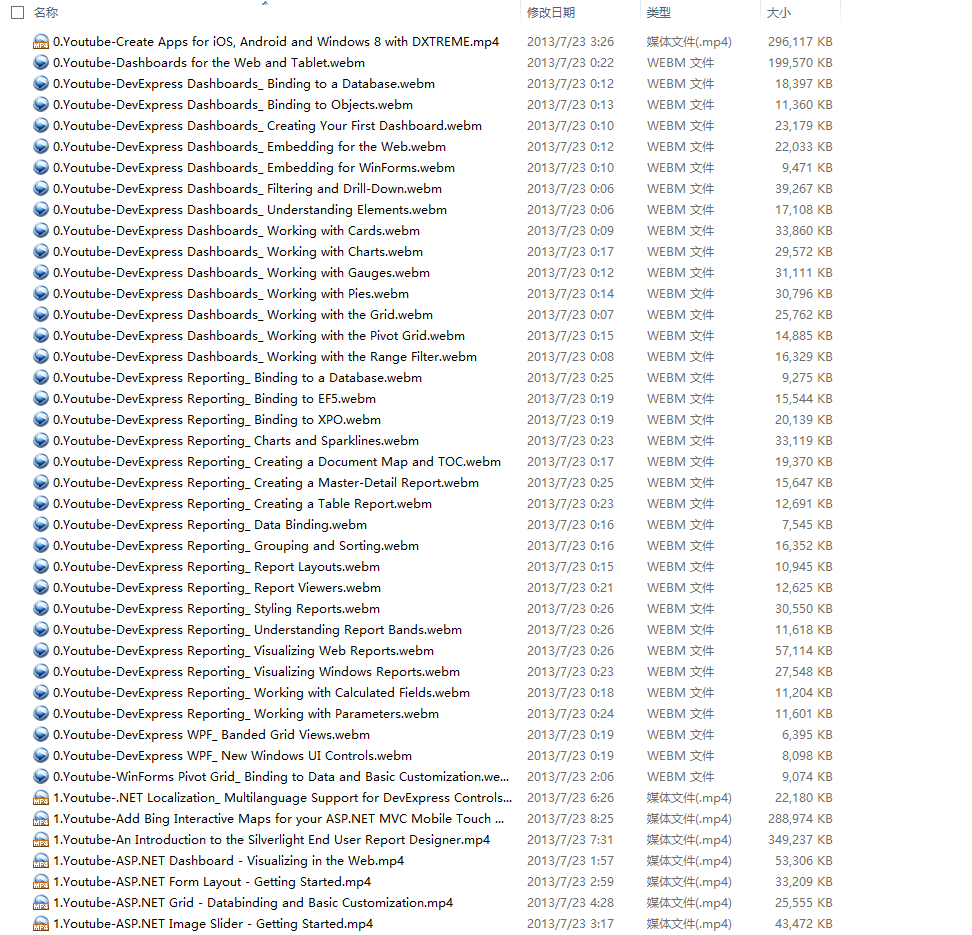Select file Creating a Document Map and TOC.webm
Viewport: 972px width, 935px height.
pos(276,462)
